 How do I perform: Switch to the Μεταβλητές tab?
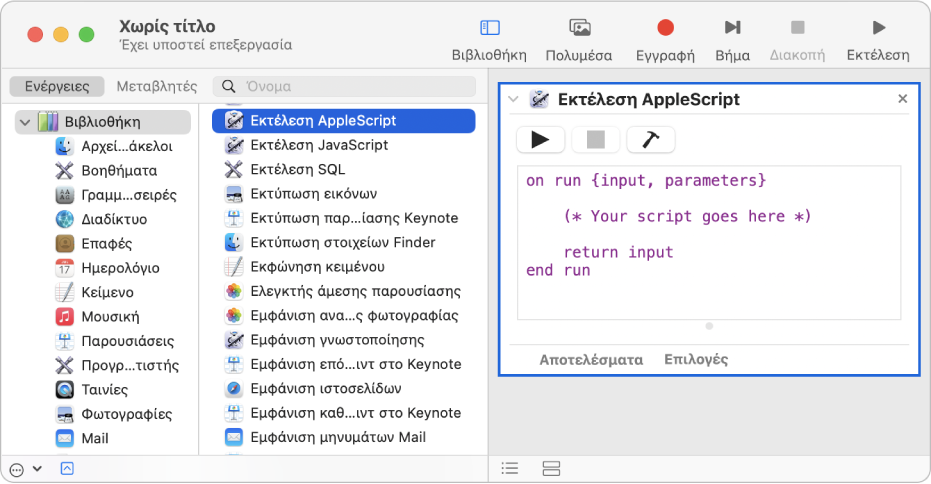157,86
